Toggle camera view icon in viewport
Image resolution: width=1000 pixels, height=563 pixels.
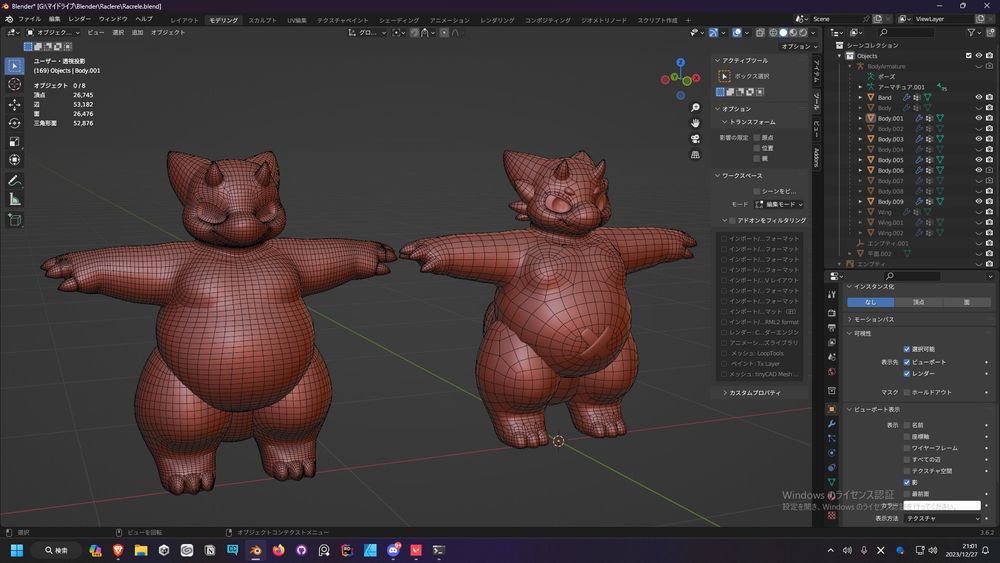point(695,139)
